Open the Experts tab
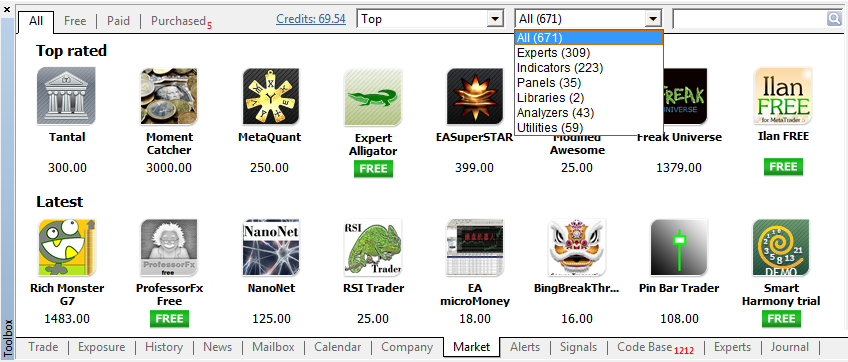Viewport: 848px width, 362px height. (x=732, y=347)
